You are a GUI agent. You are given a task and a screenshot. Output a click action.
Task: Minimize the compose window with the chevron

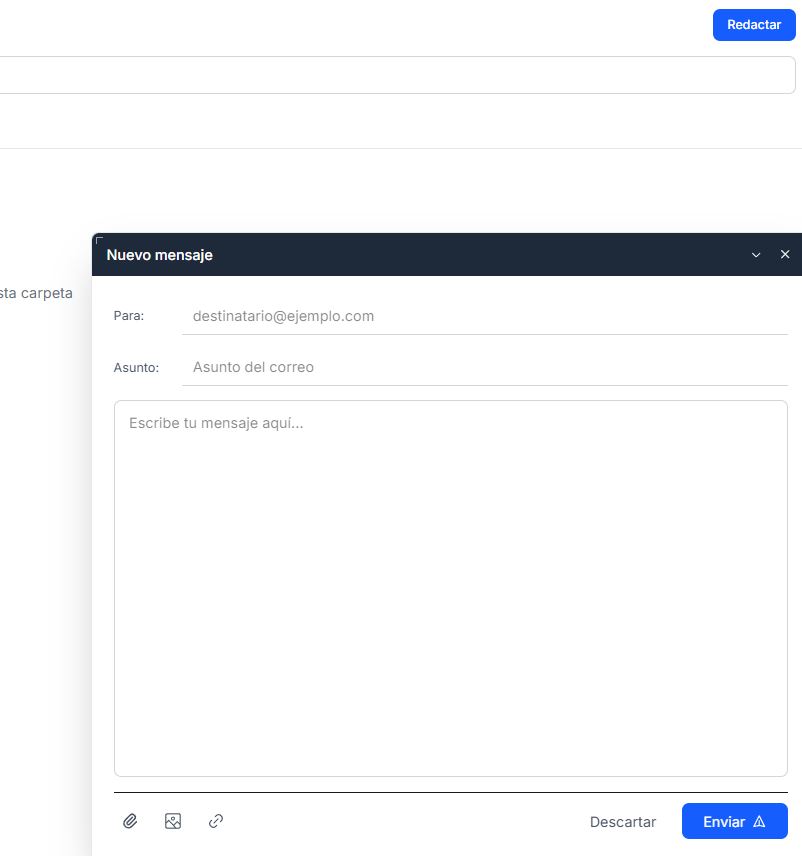757,255
